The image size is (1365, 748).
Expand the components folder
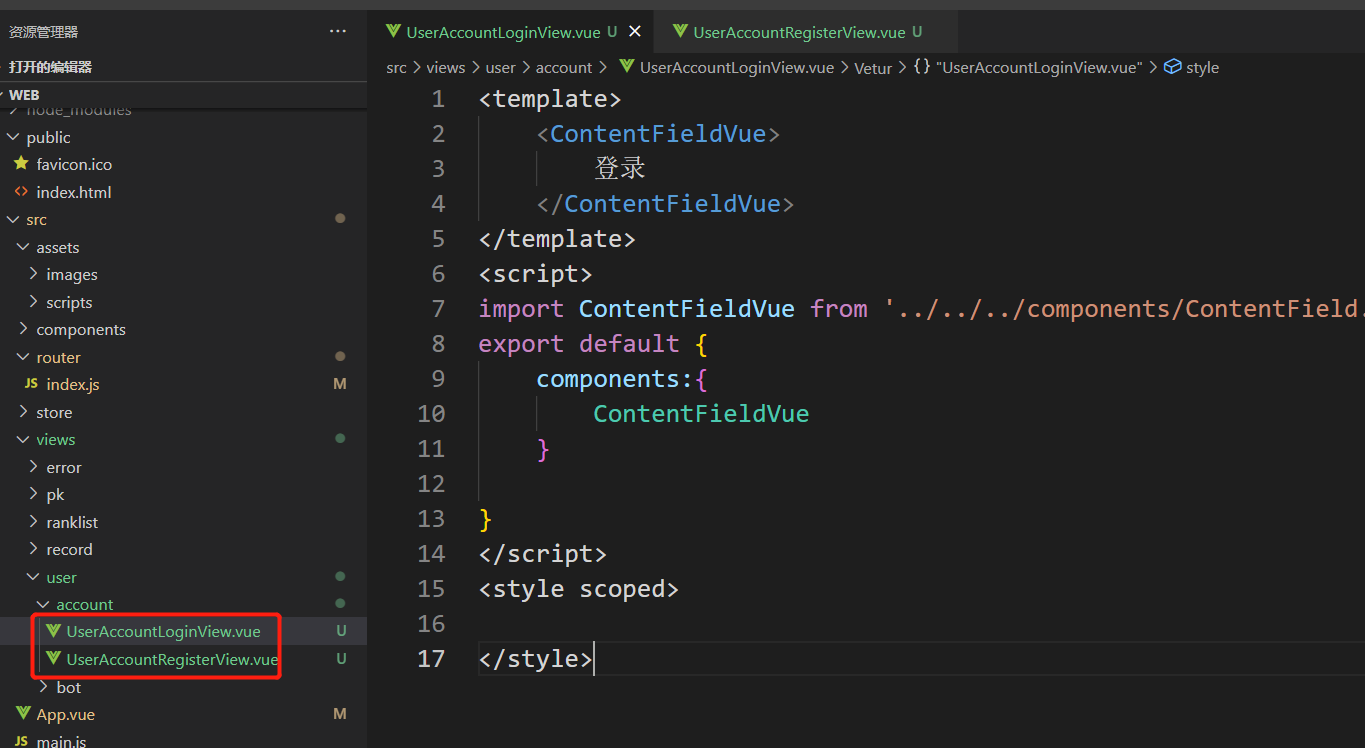[x=23, y=329]
